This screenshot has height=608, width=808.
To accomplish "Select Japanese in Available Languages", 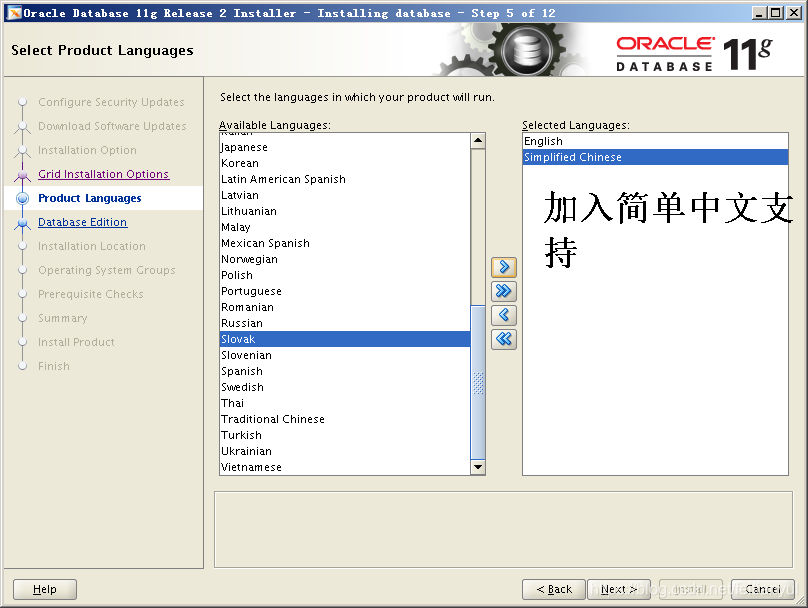I will [345, 147].
